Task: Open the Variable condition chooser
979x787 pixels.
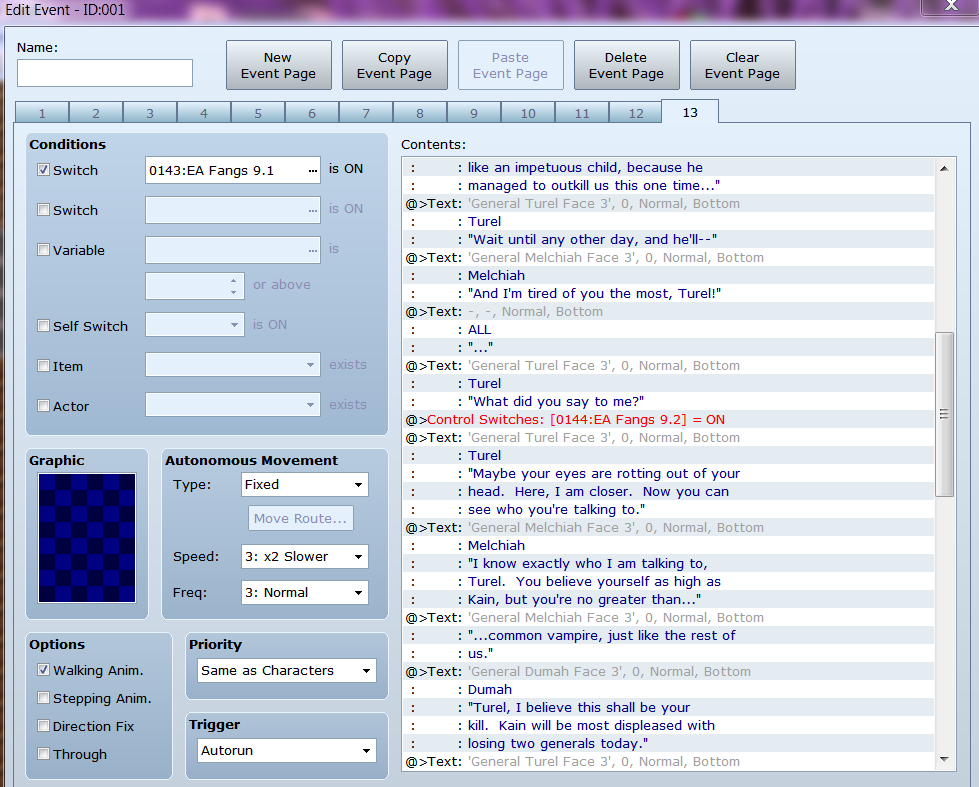Action: [313, 249]
